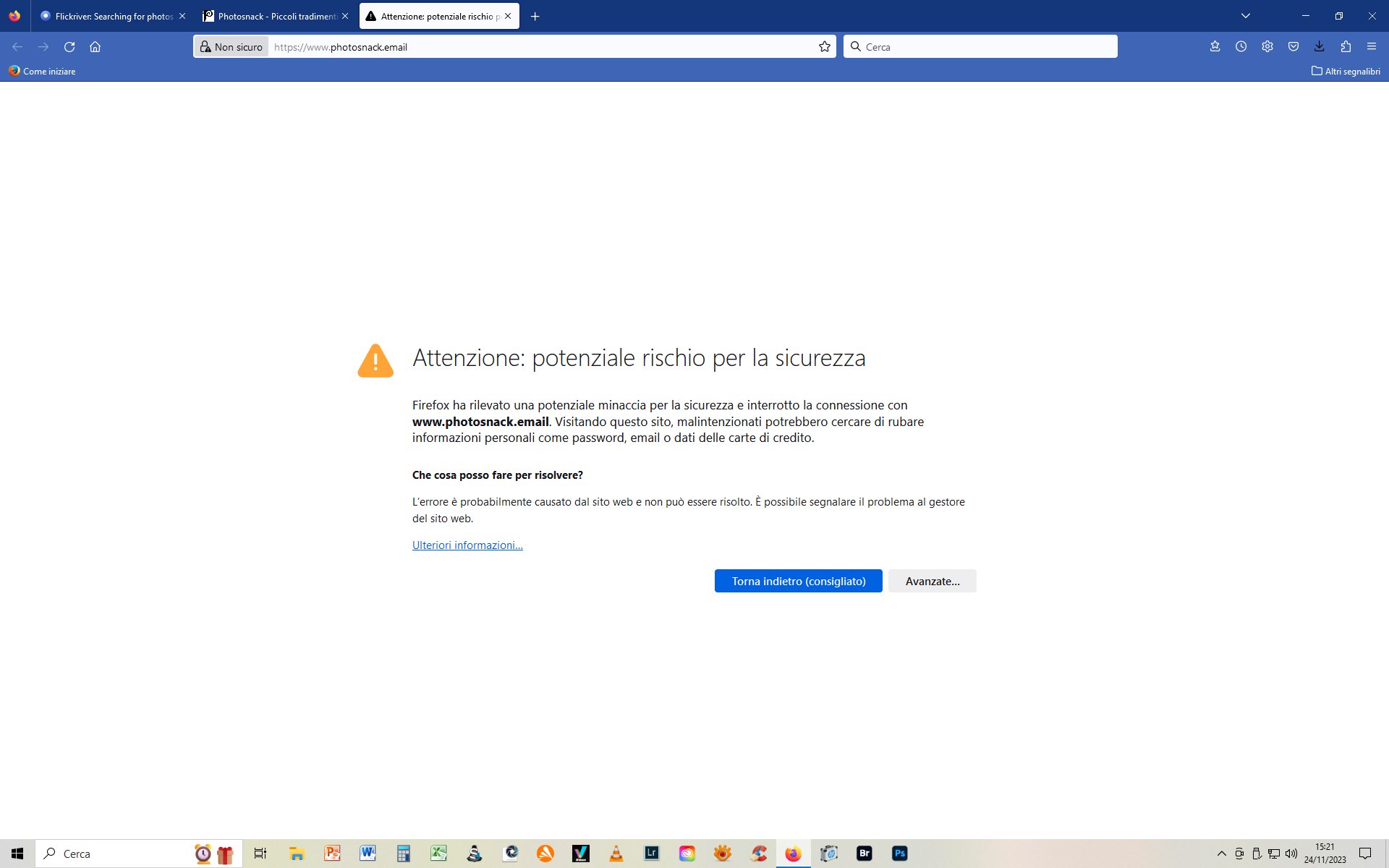Open the Windows Start menu
The height and width of the screenshot is (868, 1389).
click(17, 854)
